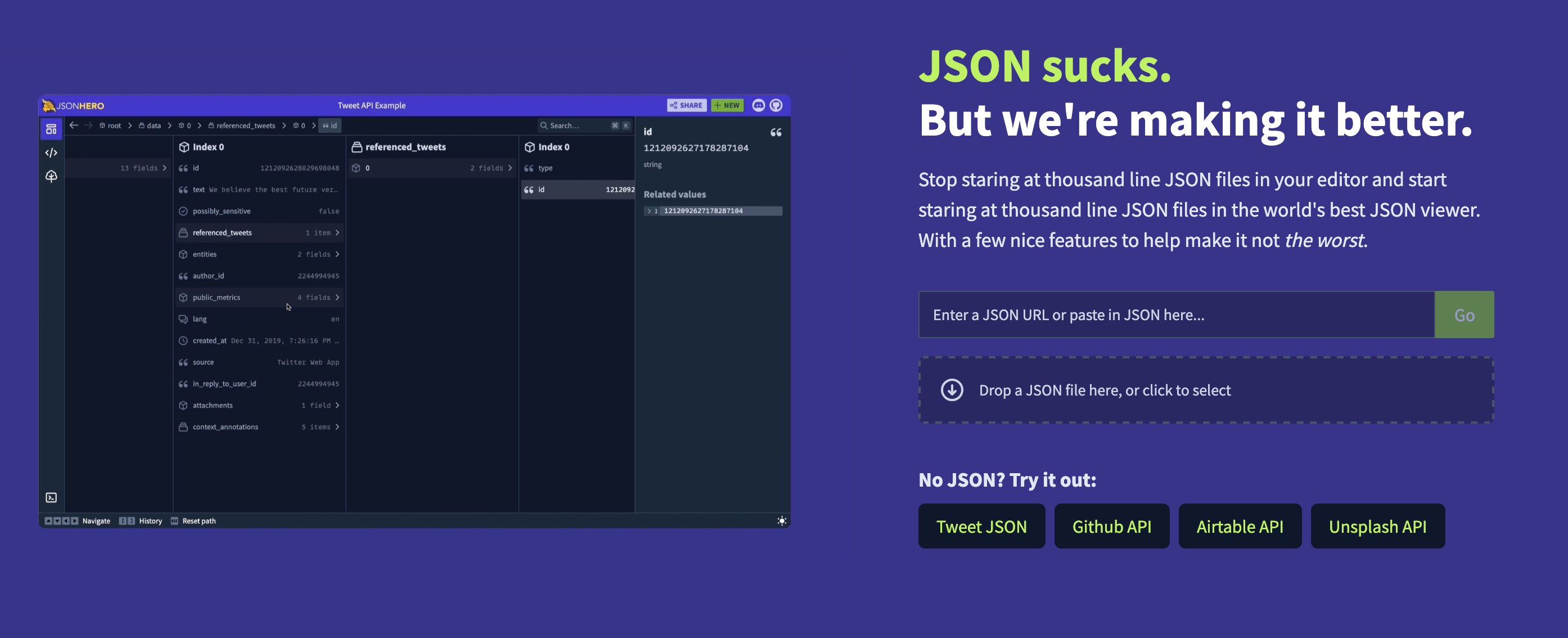
Task: Open the Discord icon in the app header
Action: tap(759, 105)
